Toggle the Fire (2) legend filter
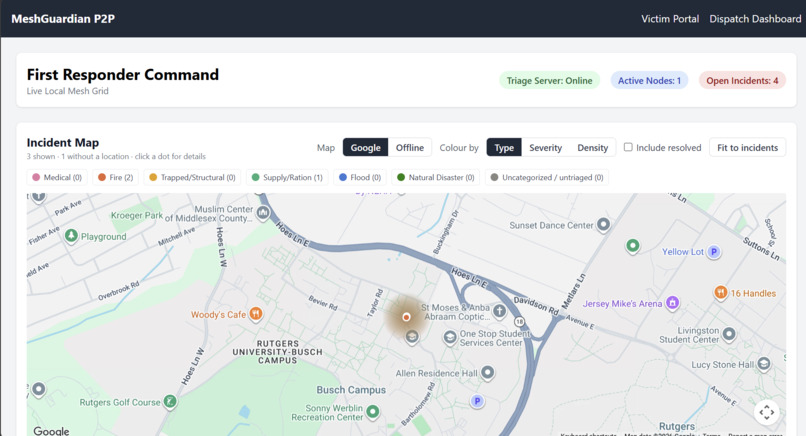This screenshot has width=806, height=436. coord(116,177)
